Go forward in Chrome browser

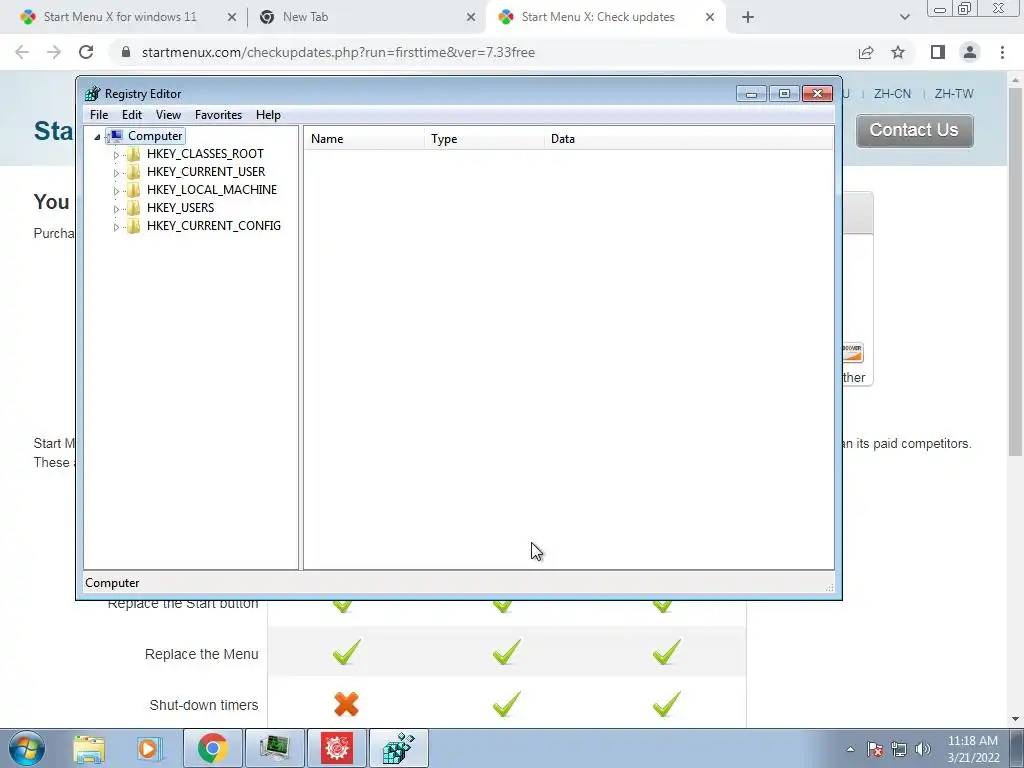[x=54, y=52]
